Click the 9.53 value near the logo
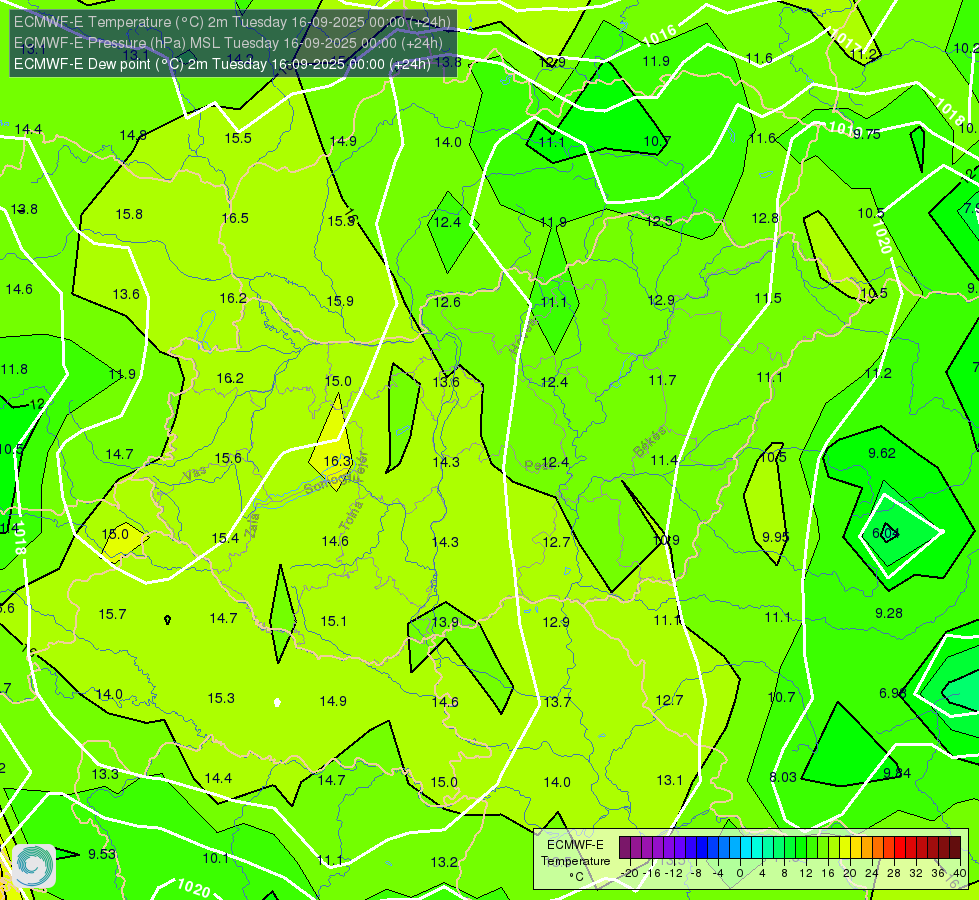The height and width of the screenshot is (900, 979). coord(102,854)
